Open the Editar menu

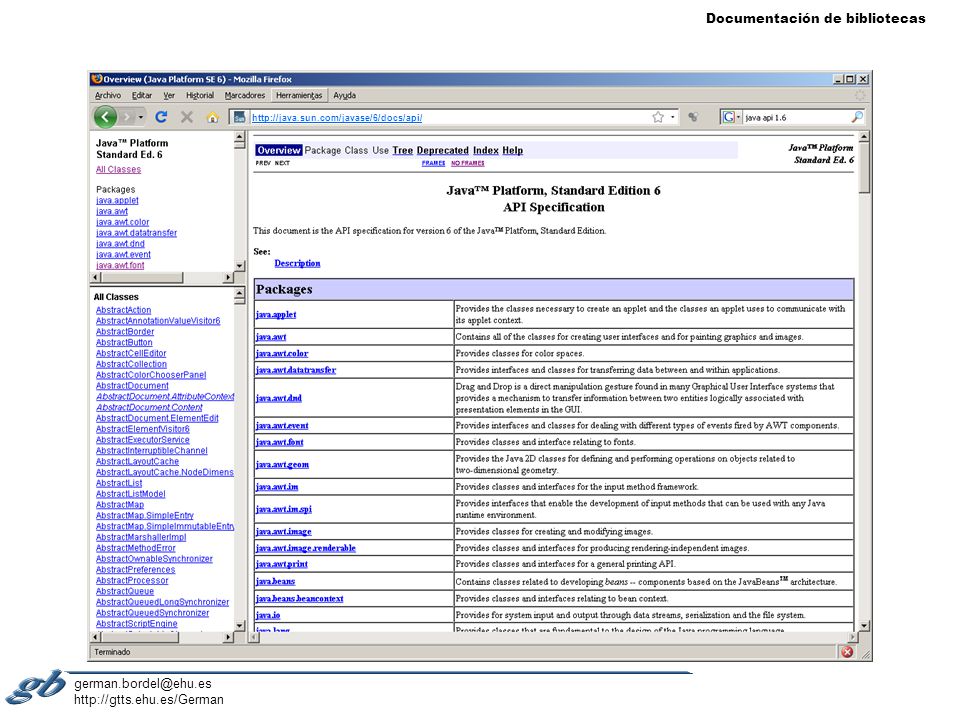pyautogui.click(x=141, y=96)
